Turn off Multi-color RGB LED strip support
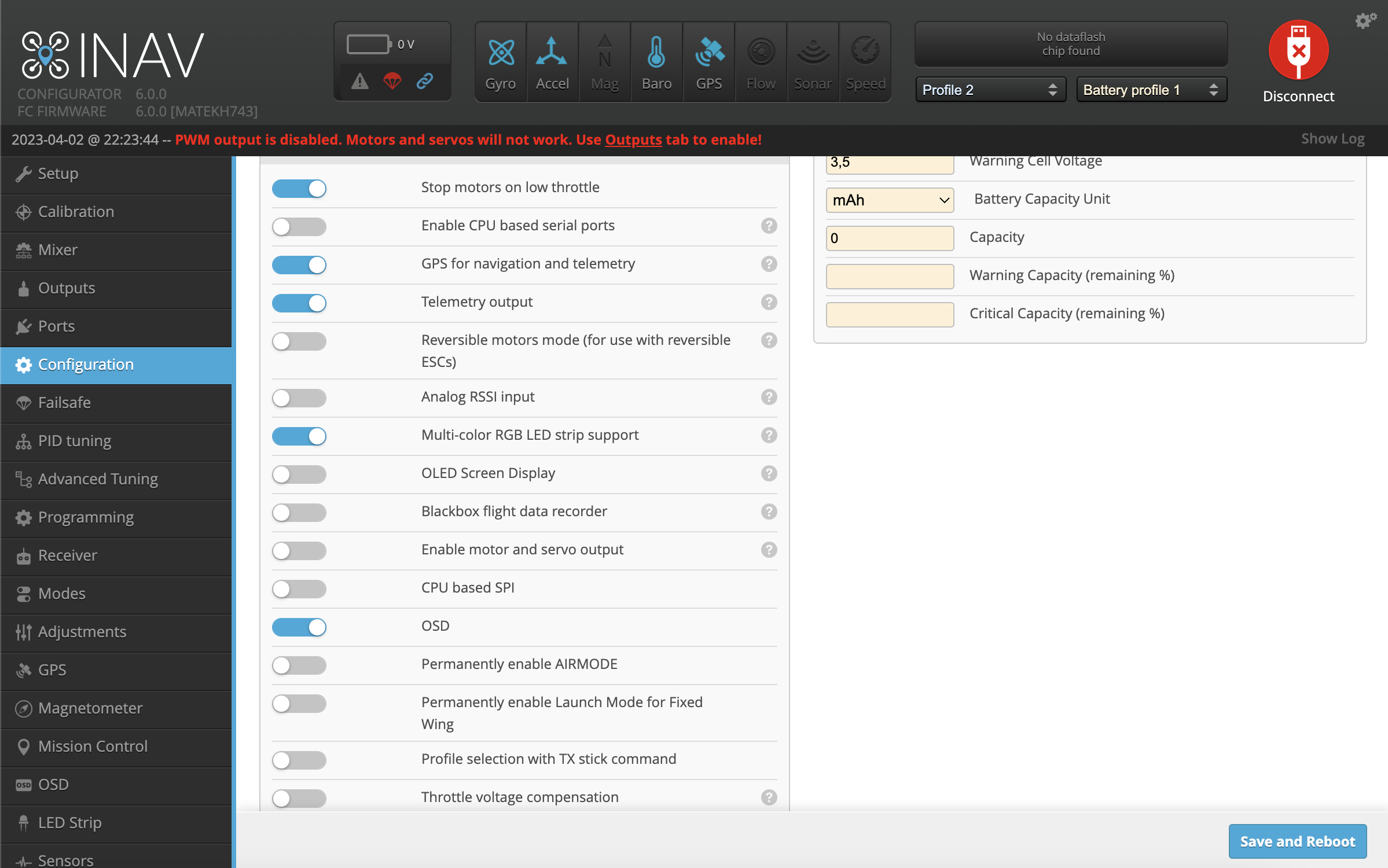Screen dimensions: 1388x868 coord(299,436)
